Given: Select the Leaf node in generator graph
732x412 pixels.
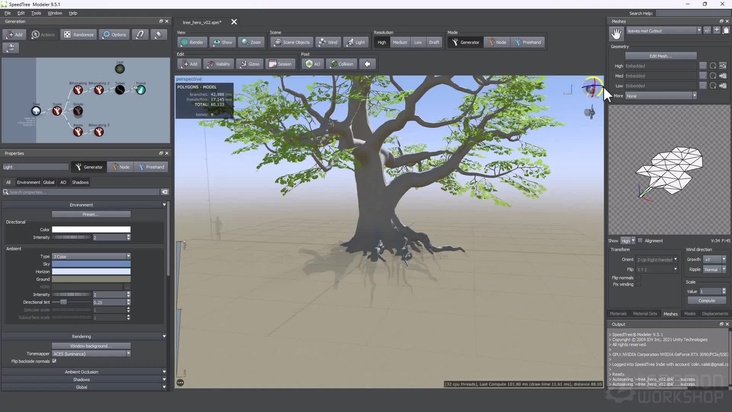Looking at the screenshot, I should 120,69.
